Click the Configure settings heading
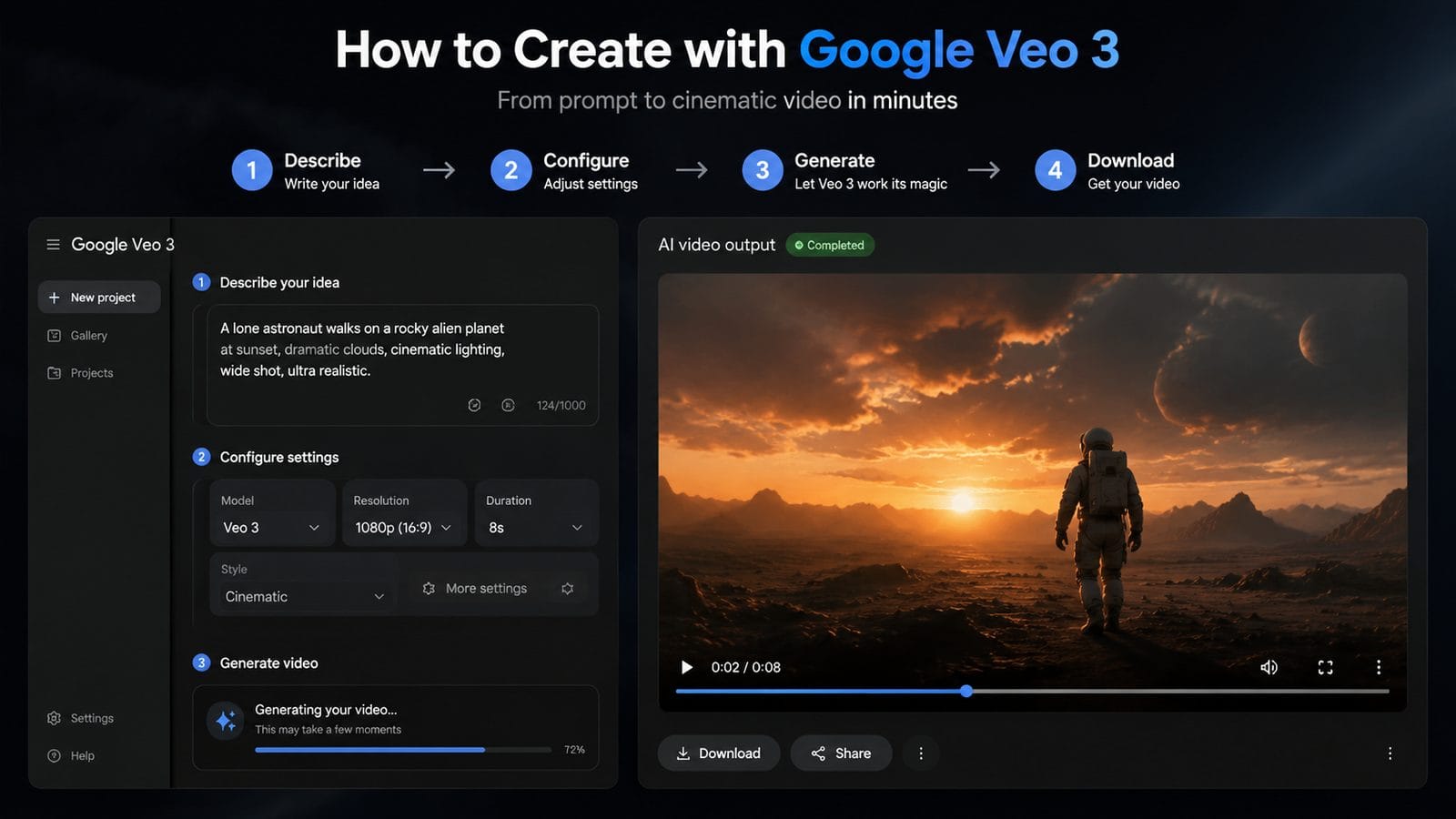 pos(279,457)
